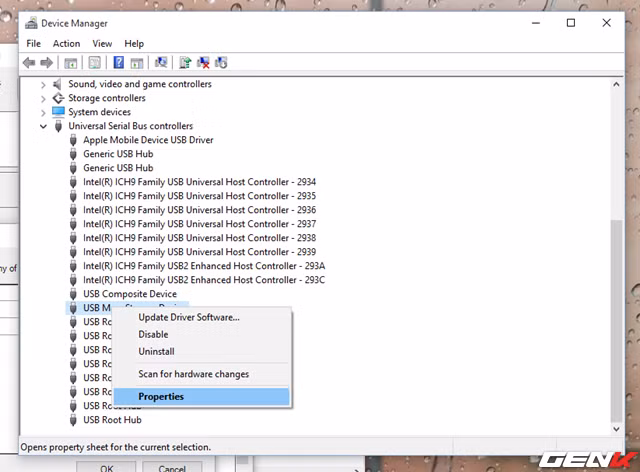Expand Sound, video and game controllers
This screenshot has width=640, height=472.
point(43,85)
